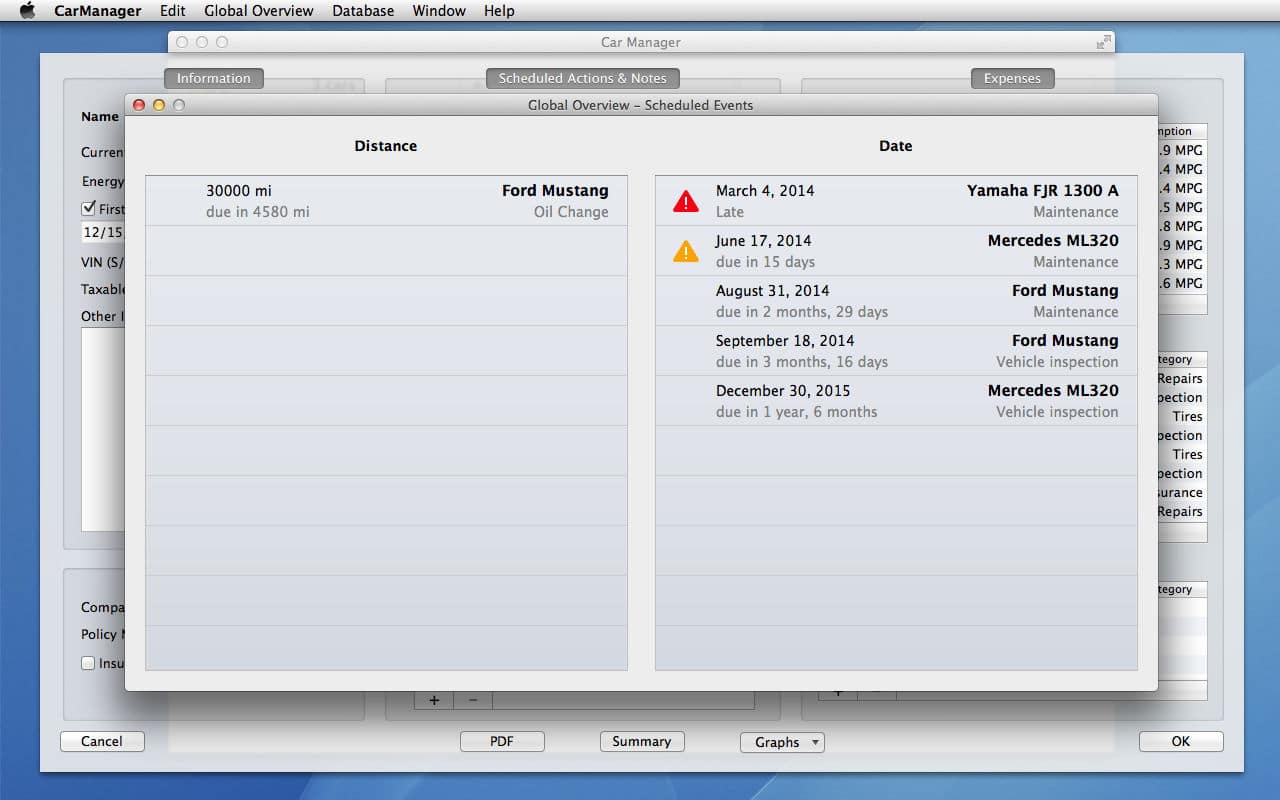Click the Cancel button
Screen dimensions: 1280x800
pyautogui.click(x=102, y=741)
